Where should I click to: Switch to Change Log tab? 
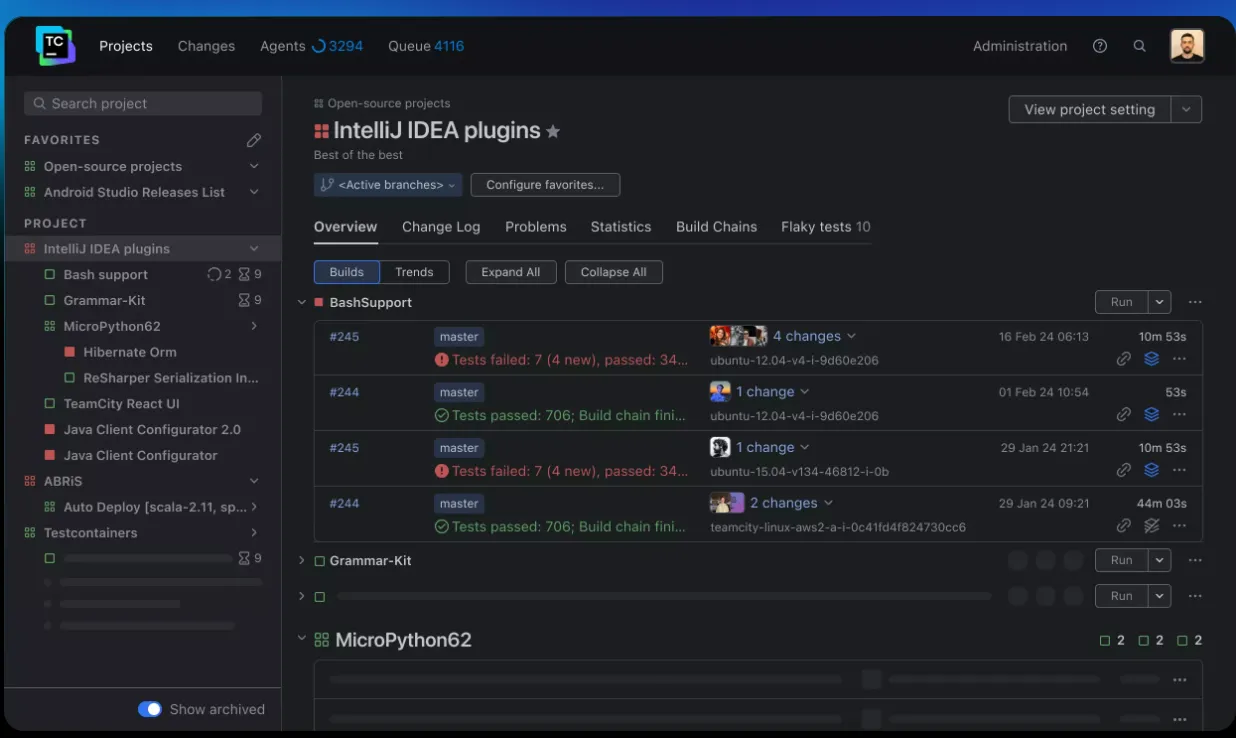click(x=441, y=227)
